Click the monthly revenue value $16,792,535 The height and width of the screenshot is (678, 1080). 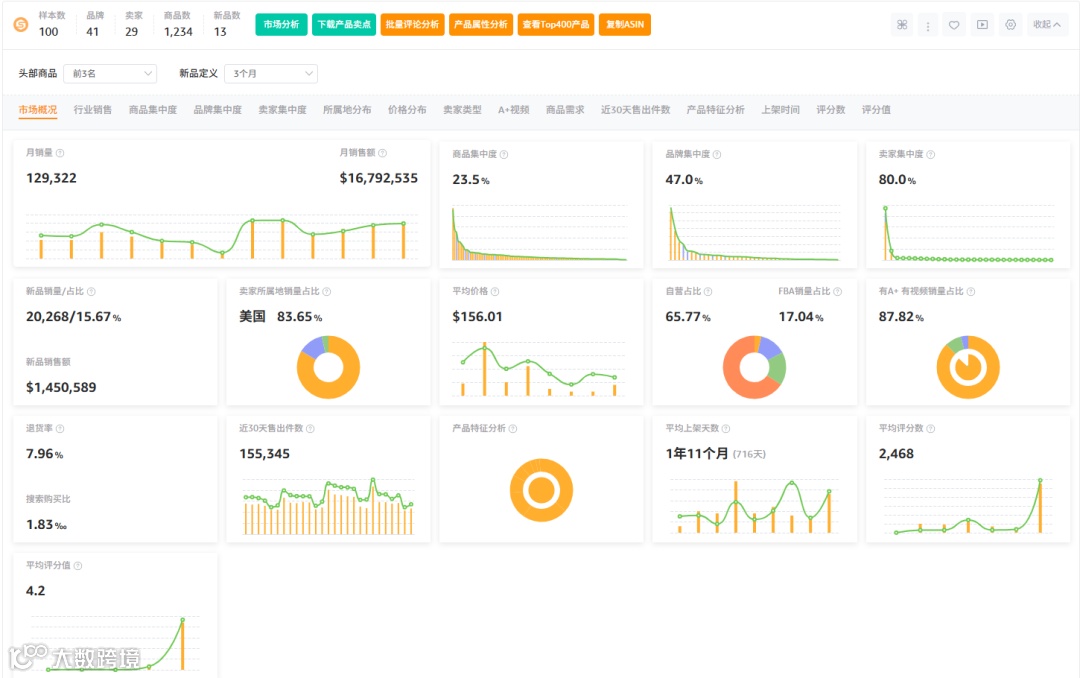click(x=378, y=178)
